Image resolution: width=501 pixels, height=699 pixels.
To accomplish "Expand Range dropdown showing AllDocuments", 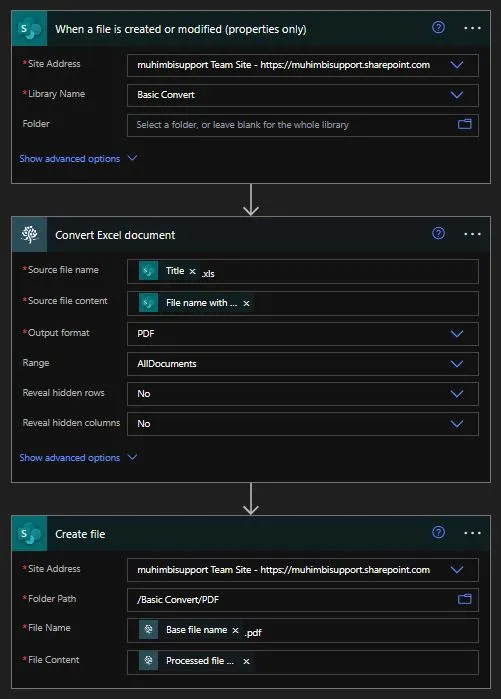I will 457,364.
